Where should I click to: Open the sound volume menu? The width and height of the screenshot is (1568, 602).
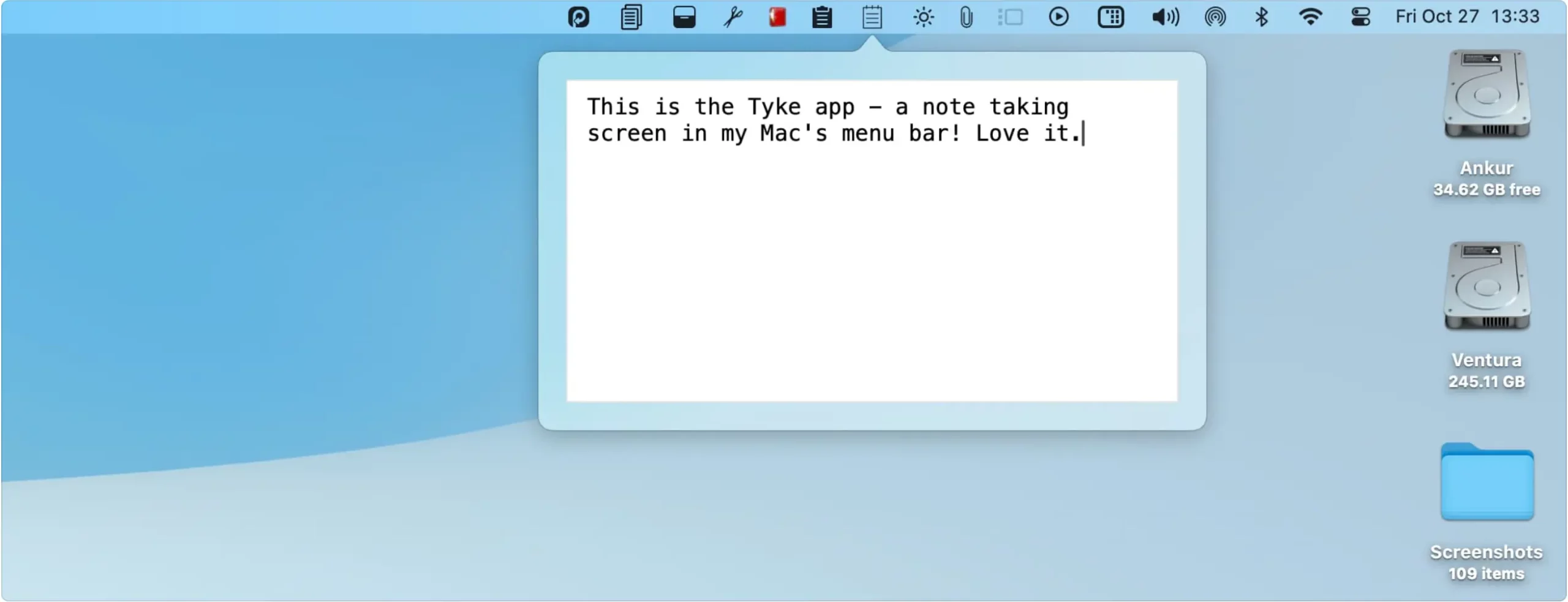(1166, 17)
